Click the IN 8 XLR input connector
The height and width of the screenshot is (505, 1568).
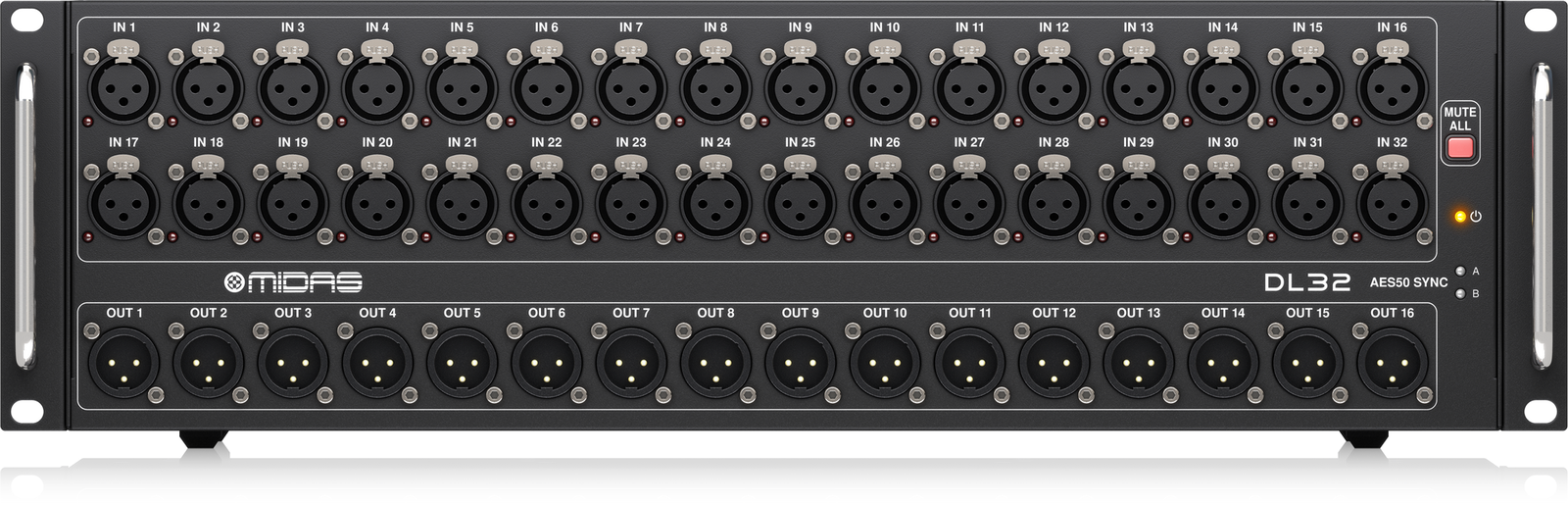[x=715, y=88]
